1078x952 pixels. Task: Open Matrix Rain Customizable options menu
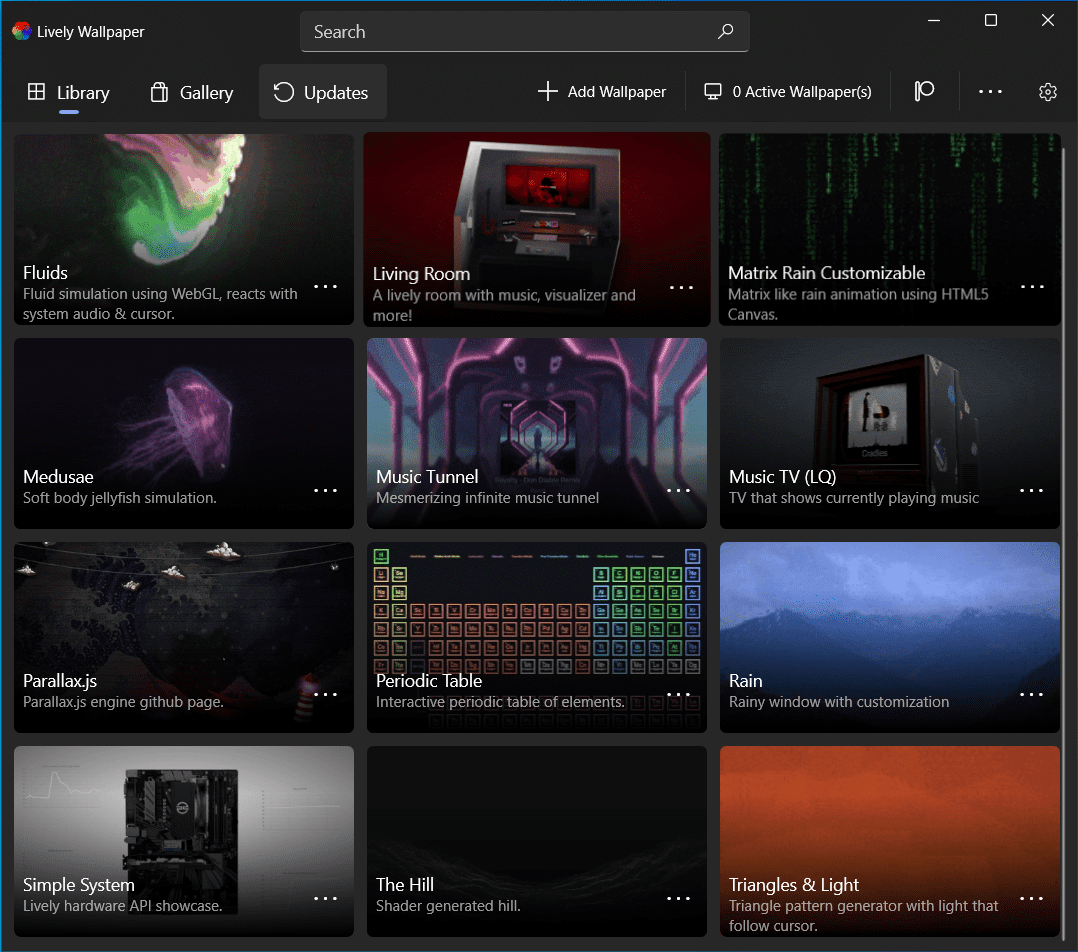pyautogui.click(x=1031, y=286)
